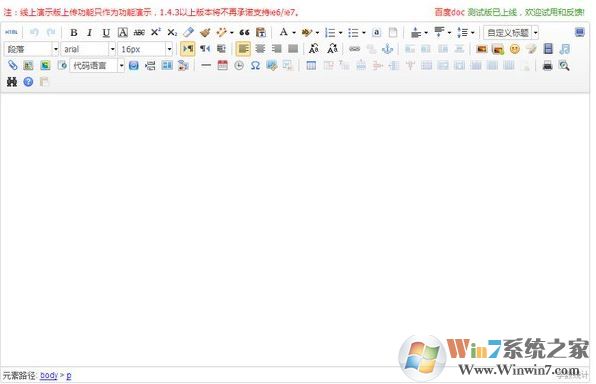Image resolution: width=596 pixels, height=384 pixels.
Task: Insert a horizontal rule line
Action: [206, 65]
